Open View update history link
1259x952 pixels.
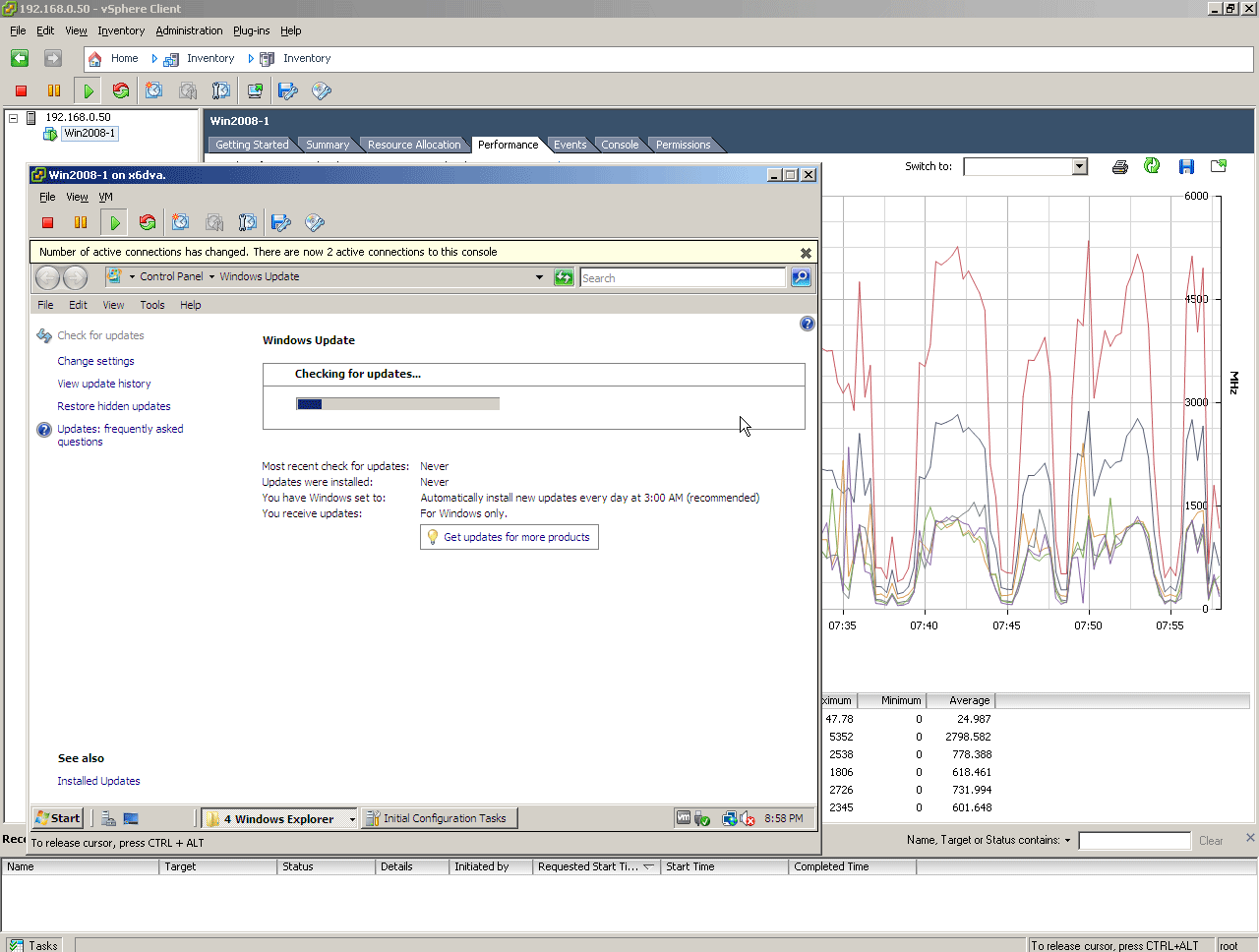104,384
